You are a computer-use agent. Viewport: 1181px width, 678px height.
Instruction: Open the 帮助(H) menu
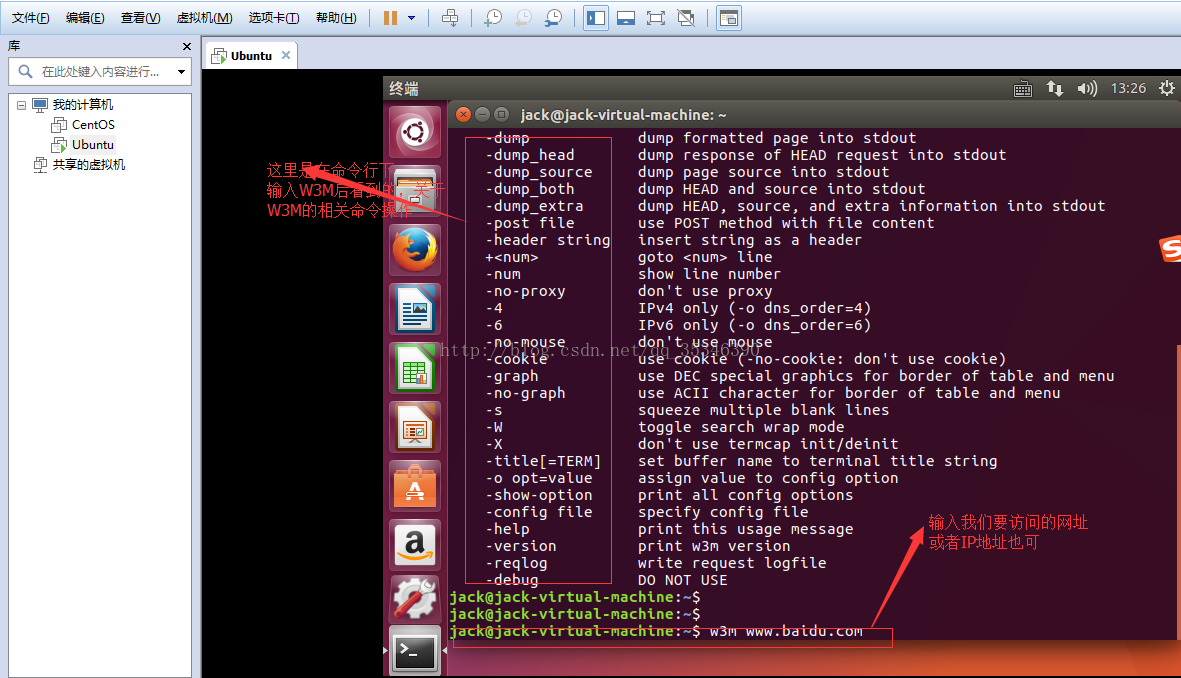[336, 18]
